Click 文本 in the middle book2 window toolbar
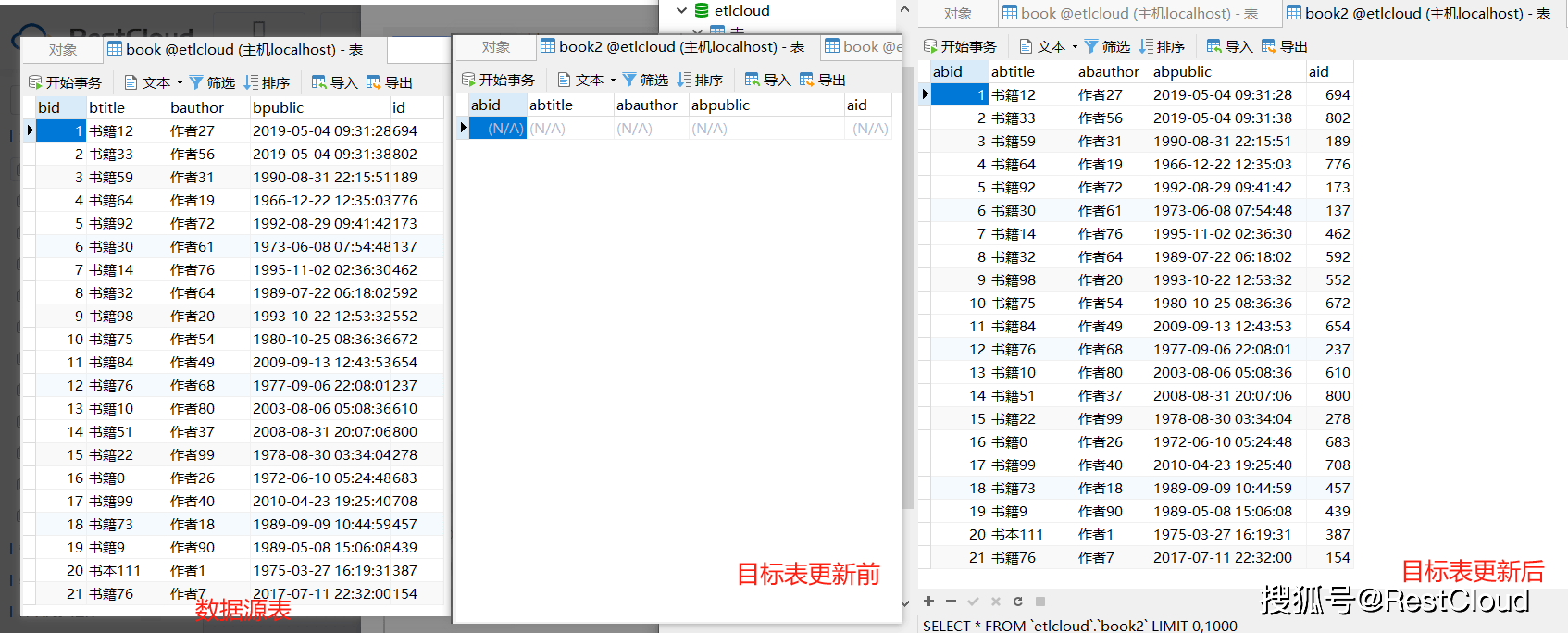This screenshot has height=633, width=1568. click(580, 80)
